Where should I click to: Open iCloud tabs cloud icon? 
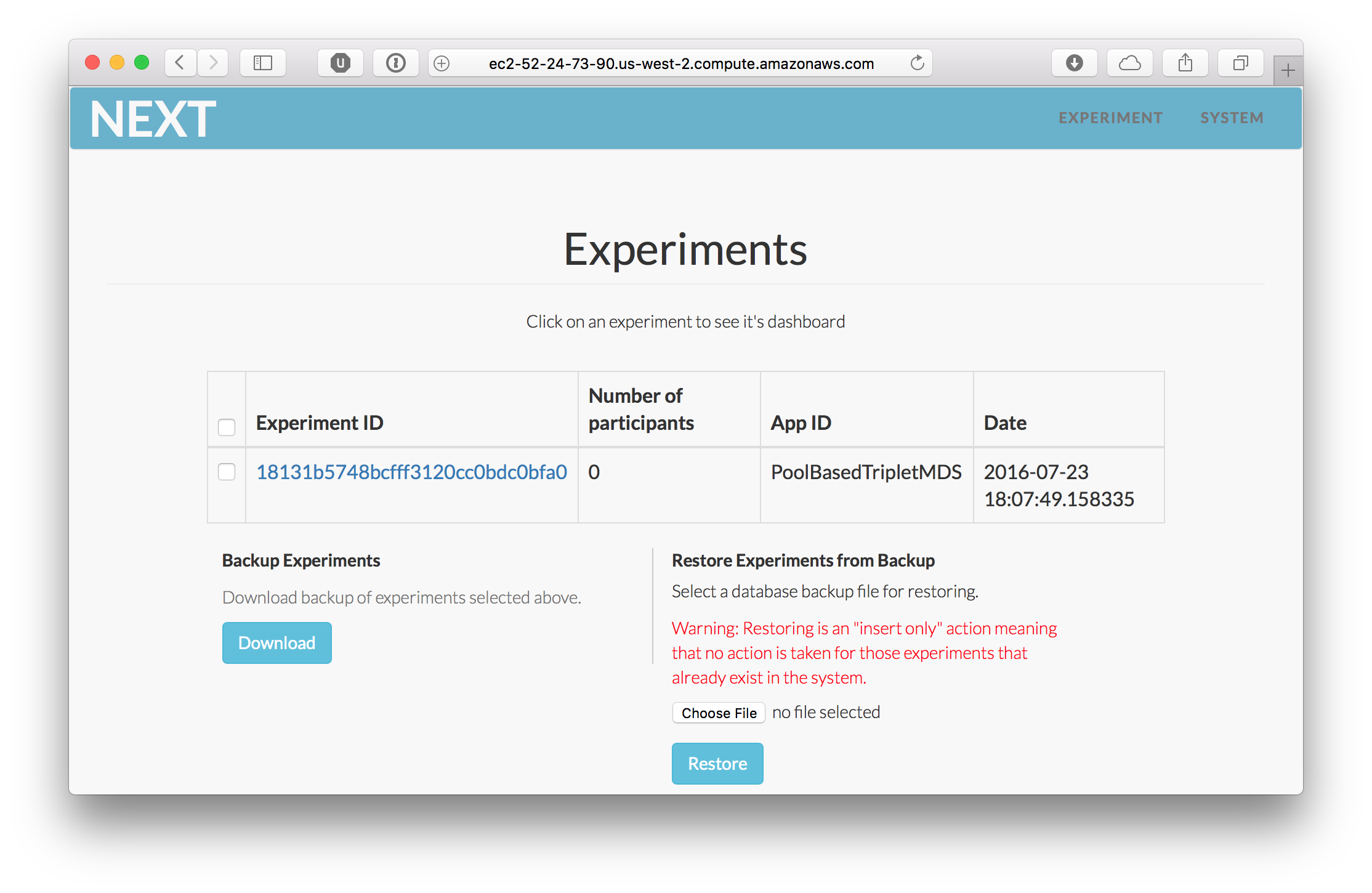[x=1130, y=63]
